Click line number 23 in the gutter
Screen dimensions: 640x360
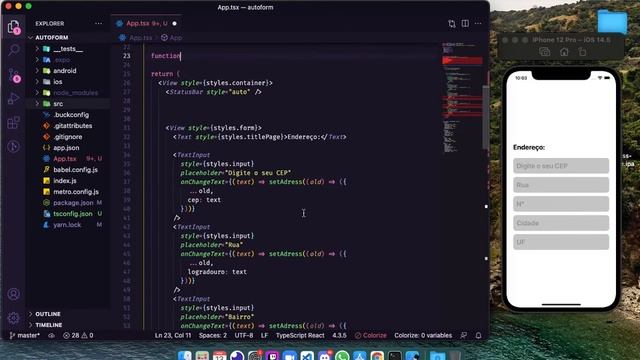click(127, 56)
